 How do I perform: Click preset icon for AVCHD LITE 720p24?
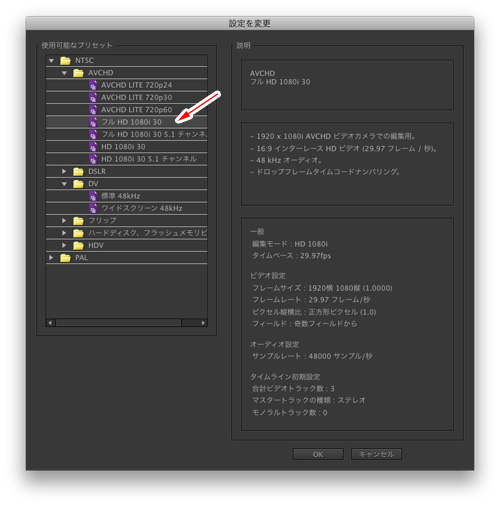tap(93, 85)
